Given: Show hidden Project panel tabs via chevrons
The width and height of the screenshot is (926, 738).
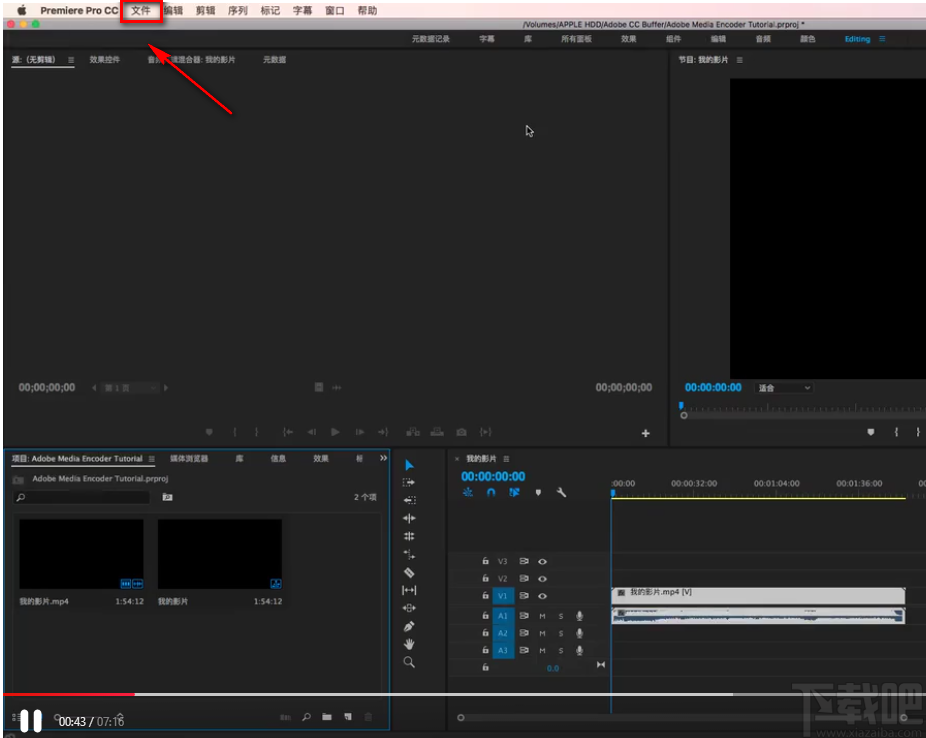Looking at the screenshot, I should [x=383, y=458].
